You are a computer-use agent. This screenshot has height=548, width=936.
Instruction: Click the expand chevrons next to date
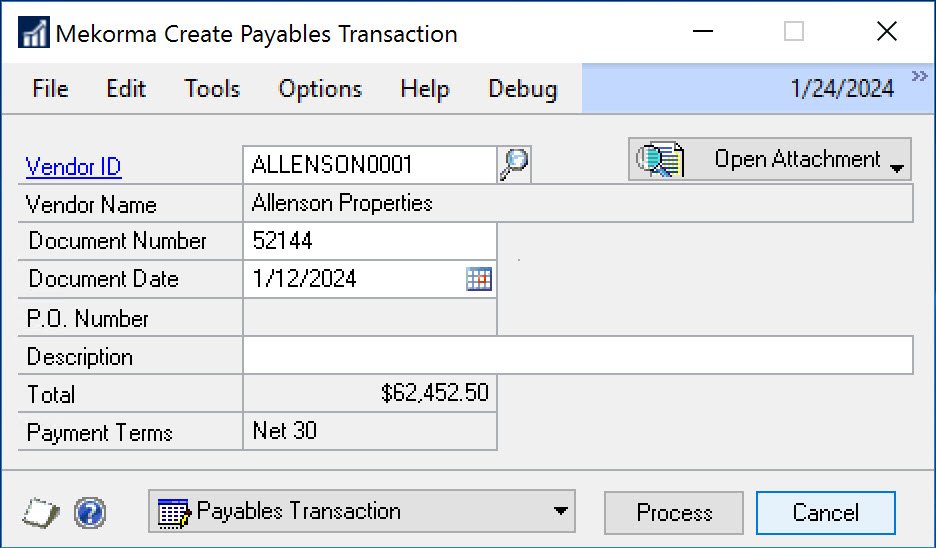(x=919, y=77)
